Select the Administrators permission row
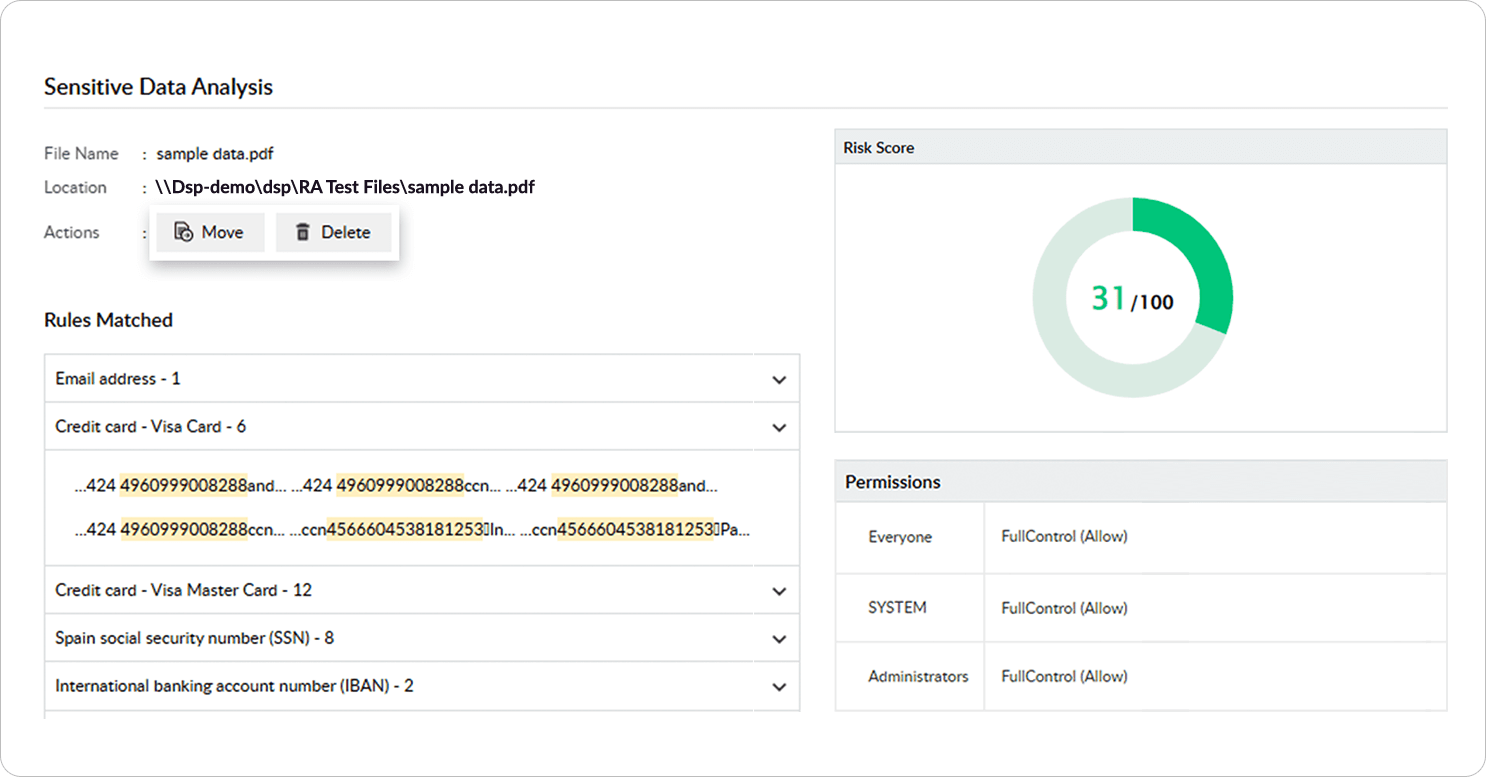The width and height of the screenshot is (1486, 777). (1140, 677)
